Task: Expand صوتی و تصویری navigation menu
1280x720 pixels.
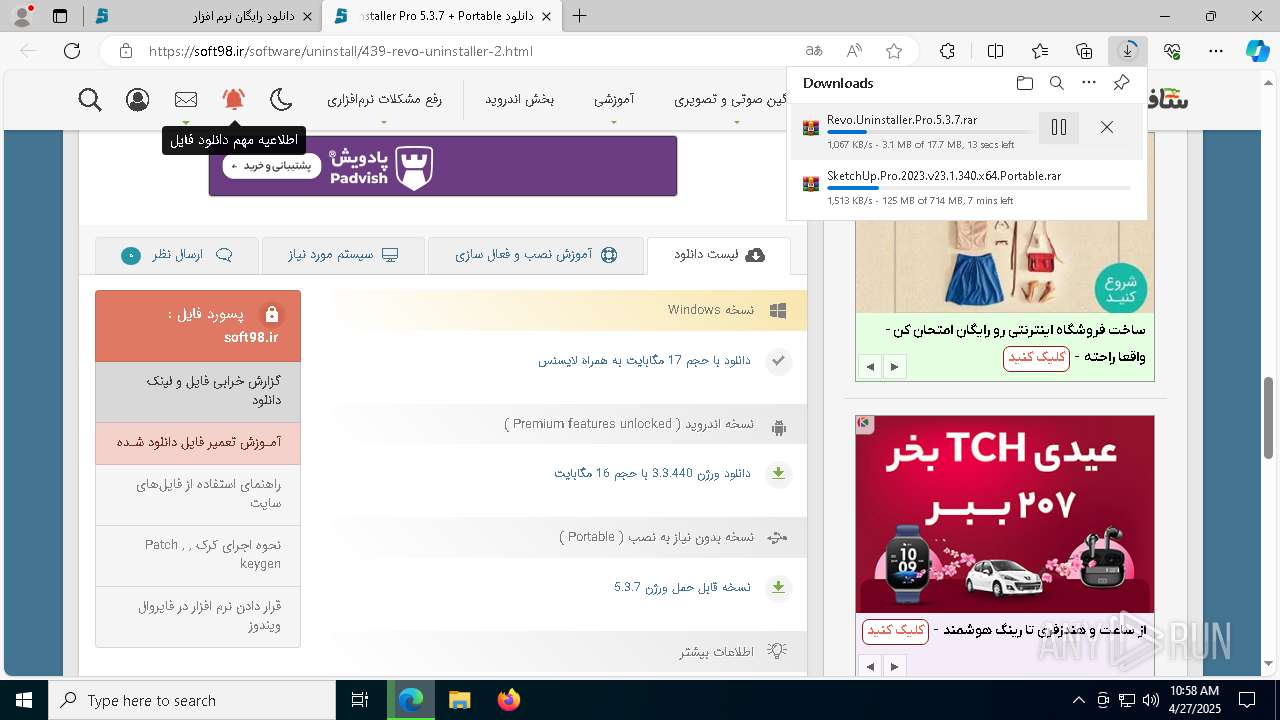Action: coord(730,99)
